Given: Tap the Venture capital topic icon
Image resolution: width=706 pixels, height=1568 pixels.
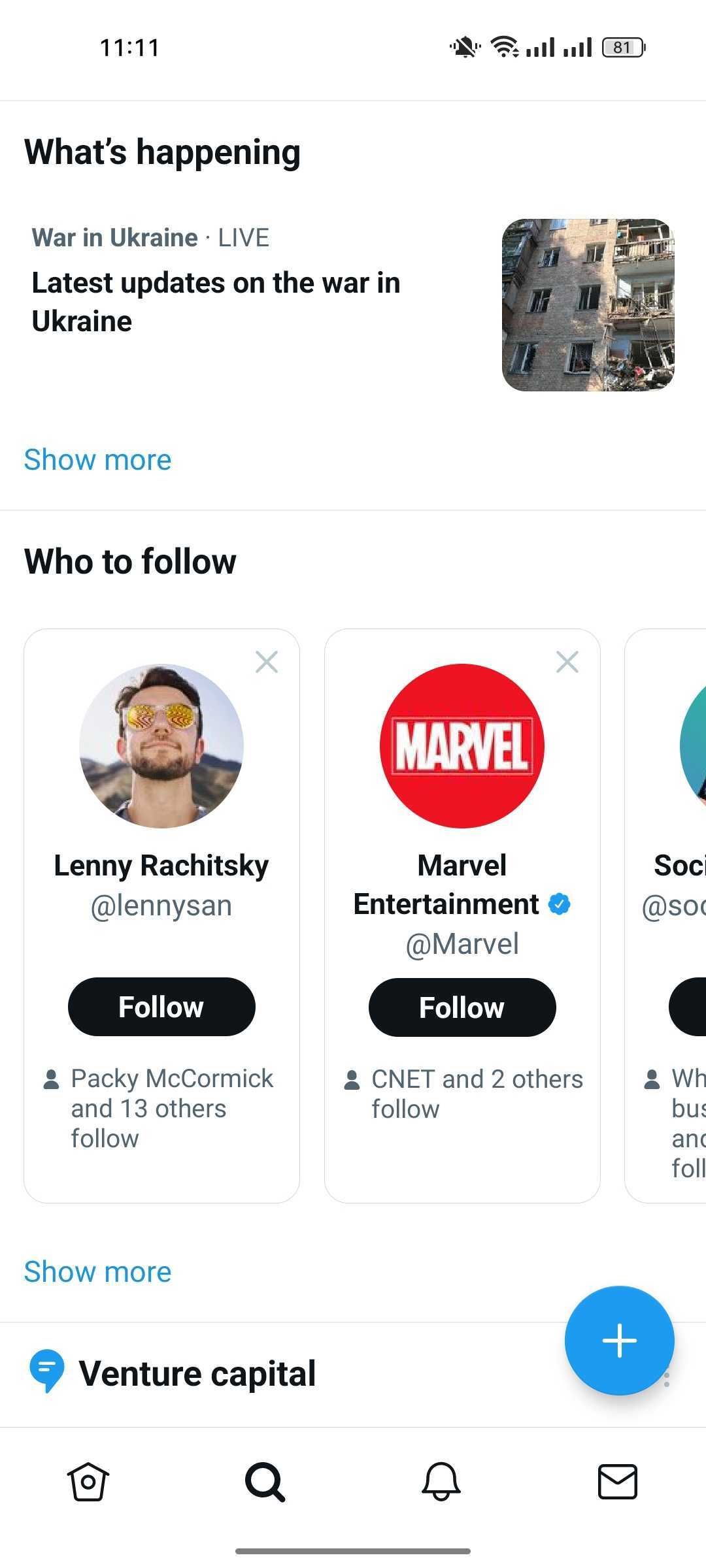Looking at the screenshot, I should [47, 1370].
